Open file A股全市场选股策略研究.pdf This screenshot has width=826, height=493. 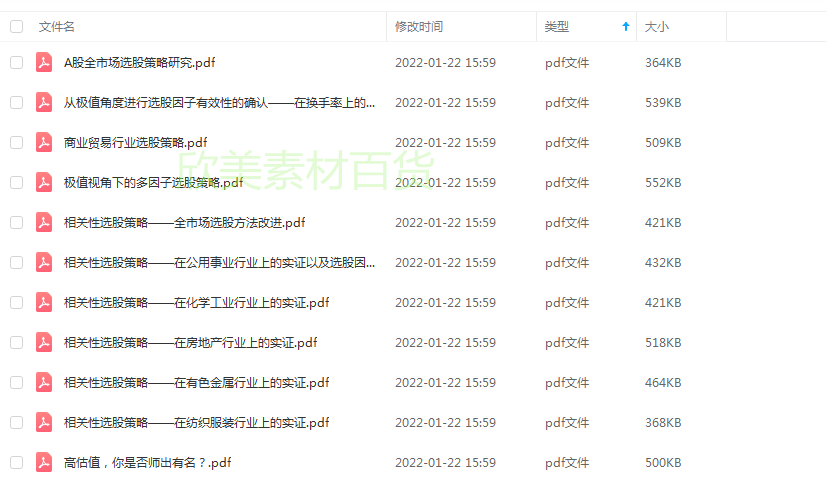140,63
